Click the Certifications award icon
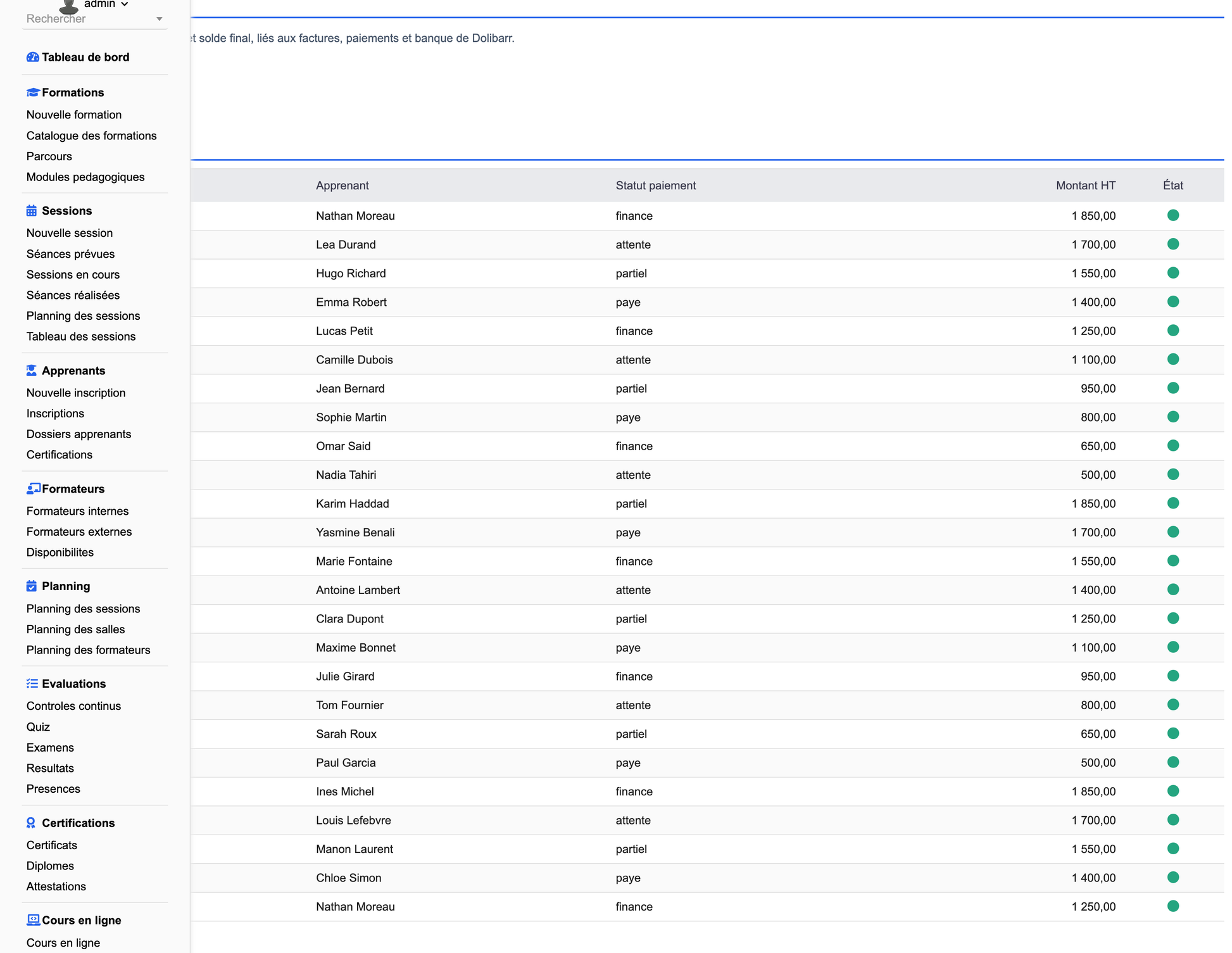Screen dimensions: 1232x953 [x=31, y=823]
